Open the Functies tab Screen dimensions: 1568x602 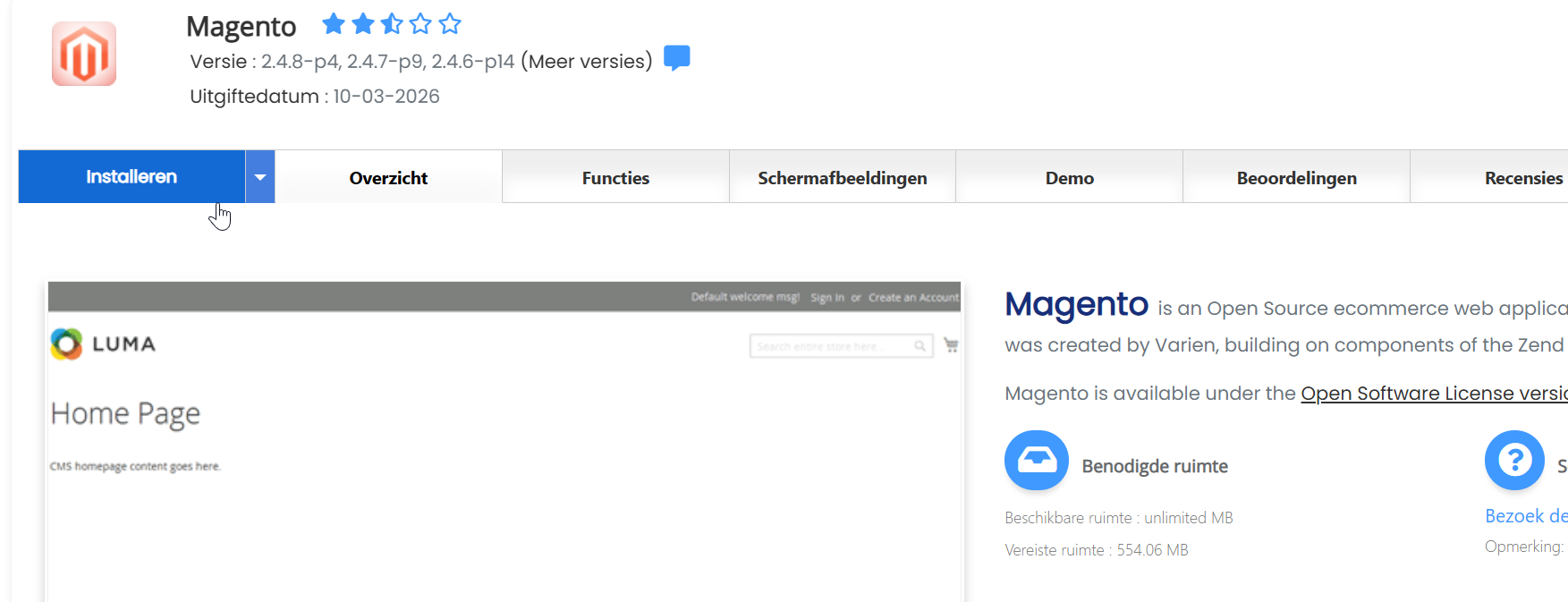coord(615,177)
